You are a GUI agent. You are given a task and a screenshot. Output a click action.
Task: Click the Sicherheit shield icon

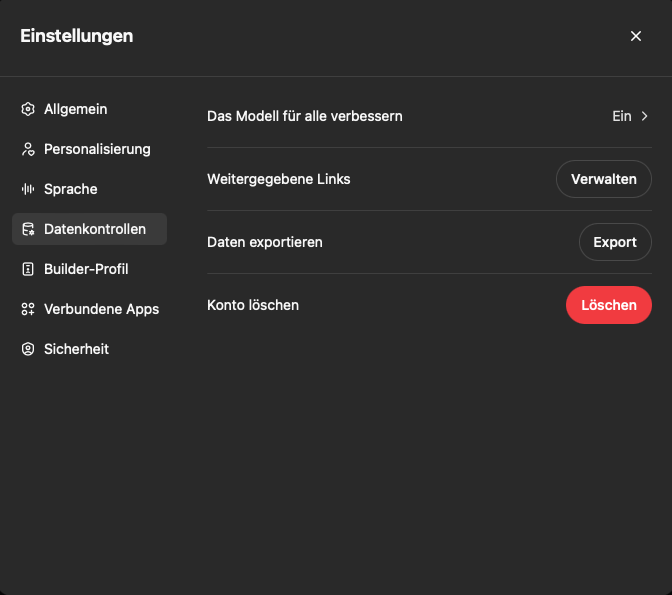[28, 349]
